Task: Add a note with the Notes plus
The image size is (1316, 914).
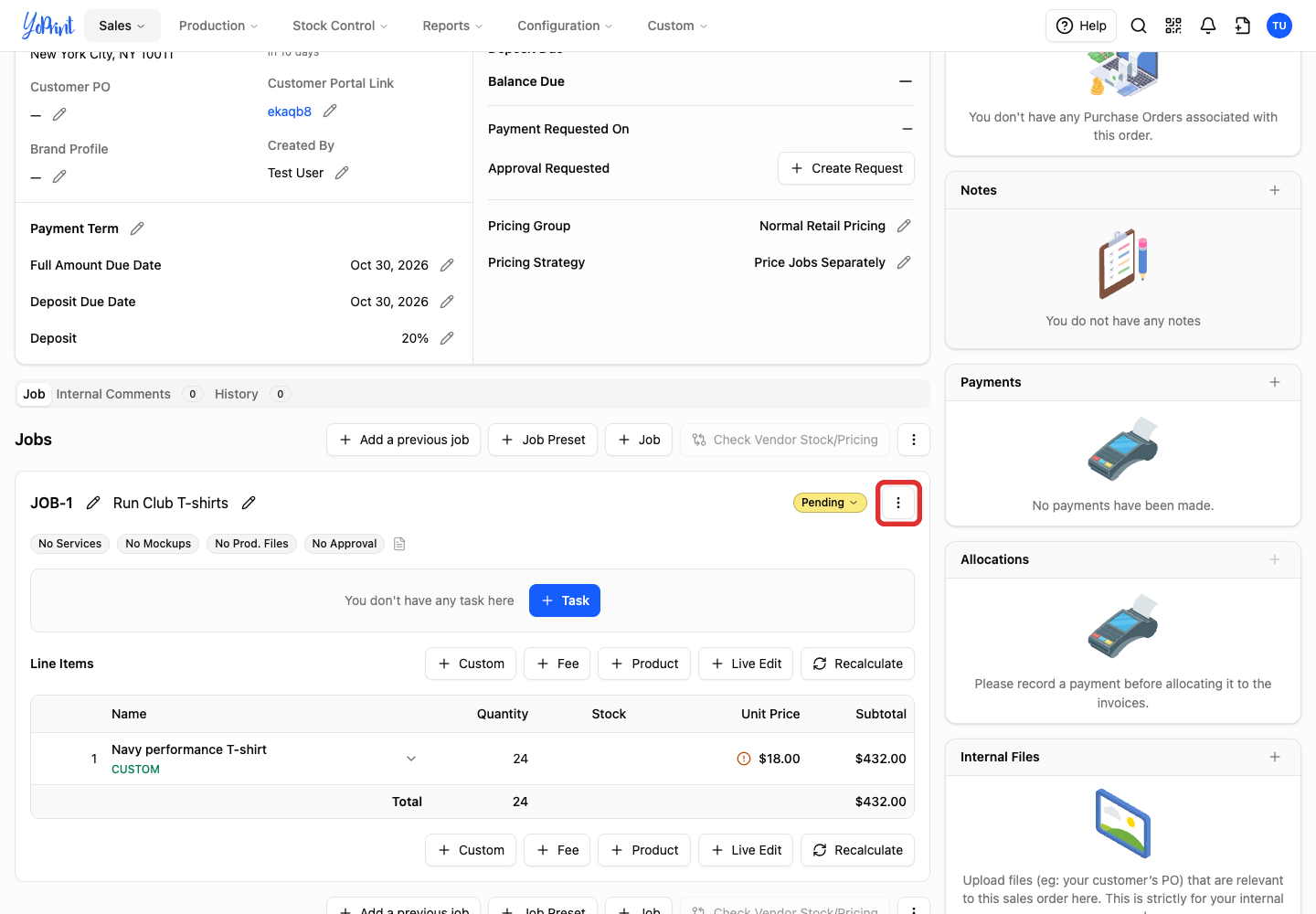Action: tap(1275, 190)
